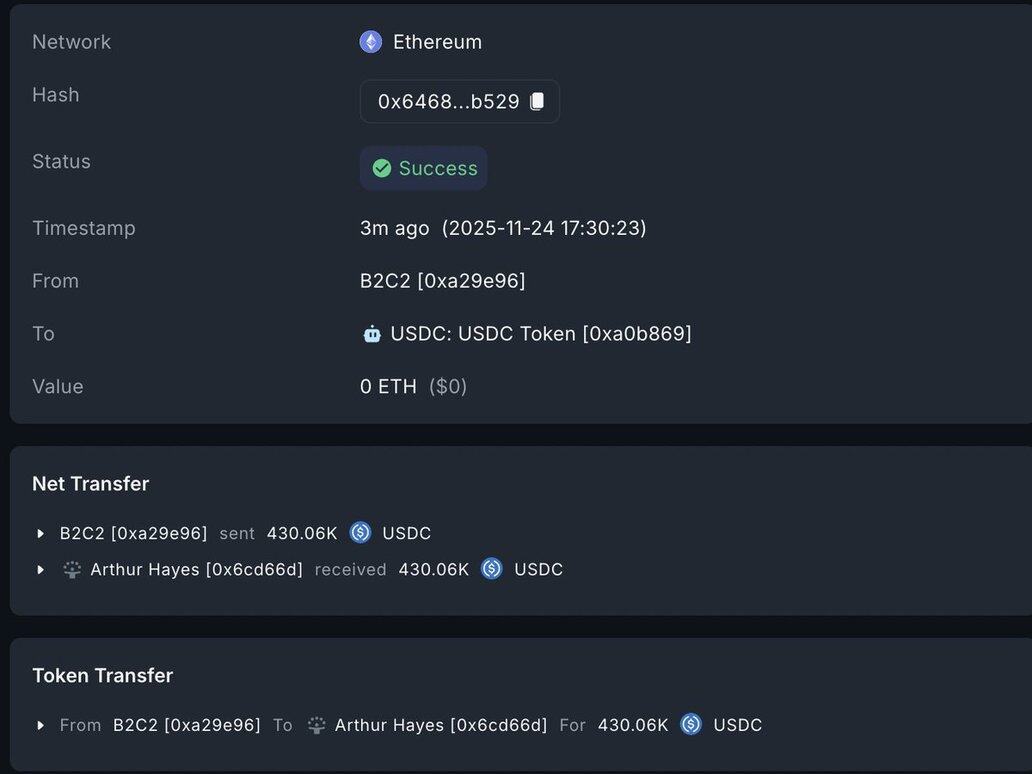1032x774 pixels.
Task: Expand the Token Transfer row arrow
Action: pyautogui.click(x=41, y=725)
